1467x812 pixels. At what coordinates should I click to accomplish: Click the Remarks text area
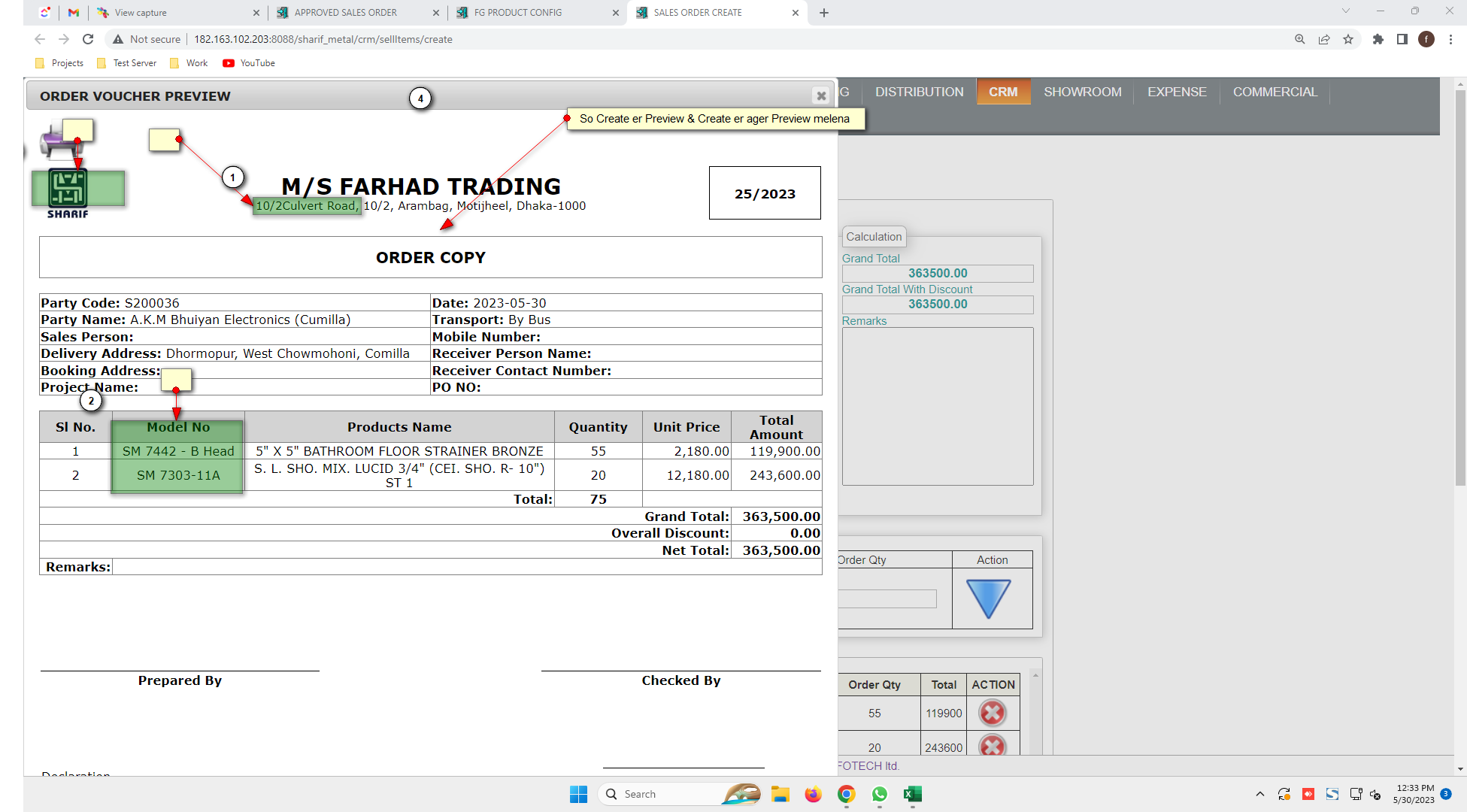(937, 406)
